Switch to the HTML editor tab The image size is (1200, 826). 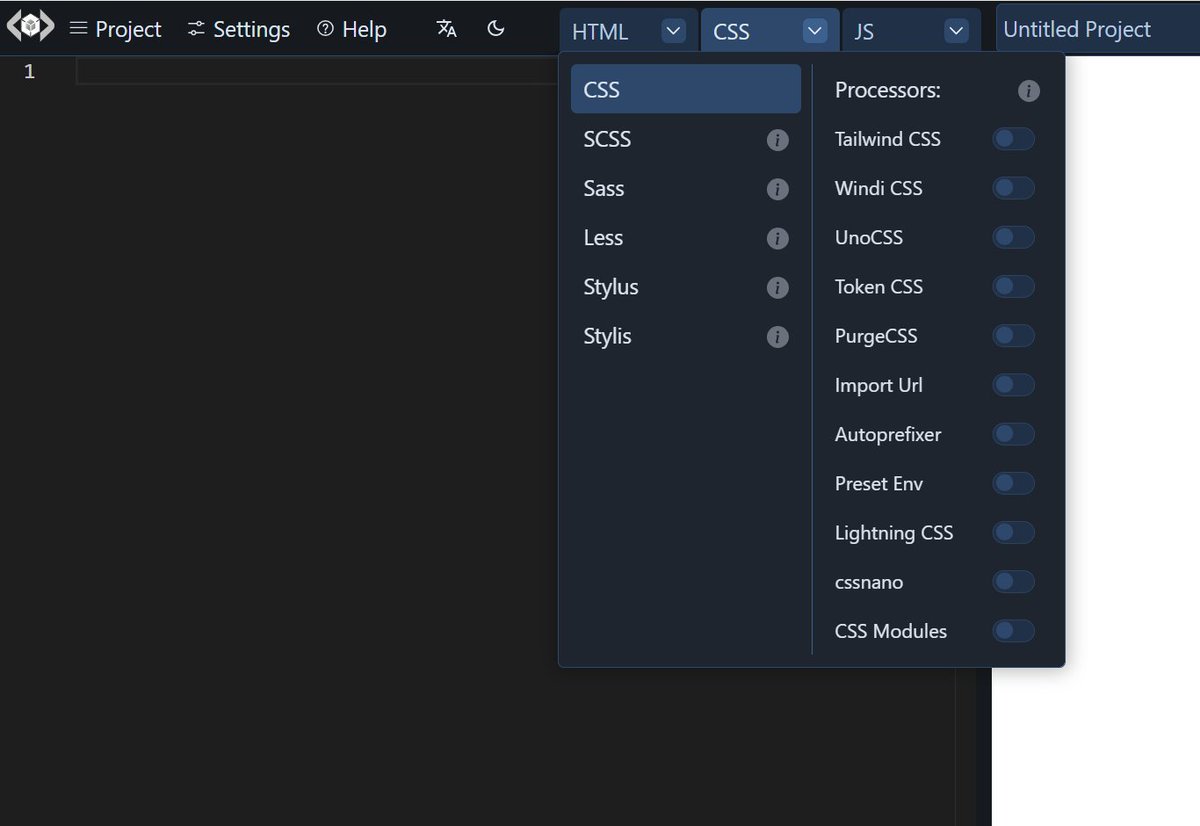click(x=600, y=32)
